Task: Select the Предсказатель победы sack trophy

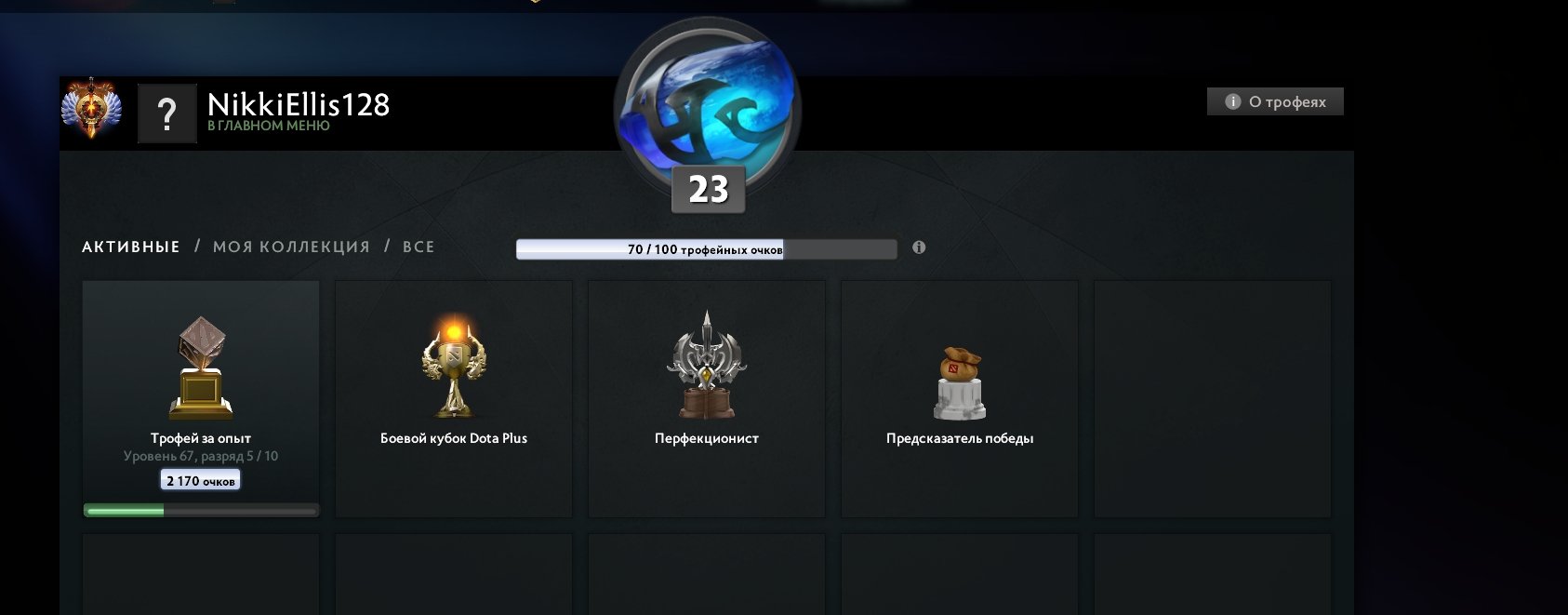Action: [960, 399]
